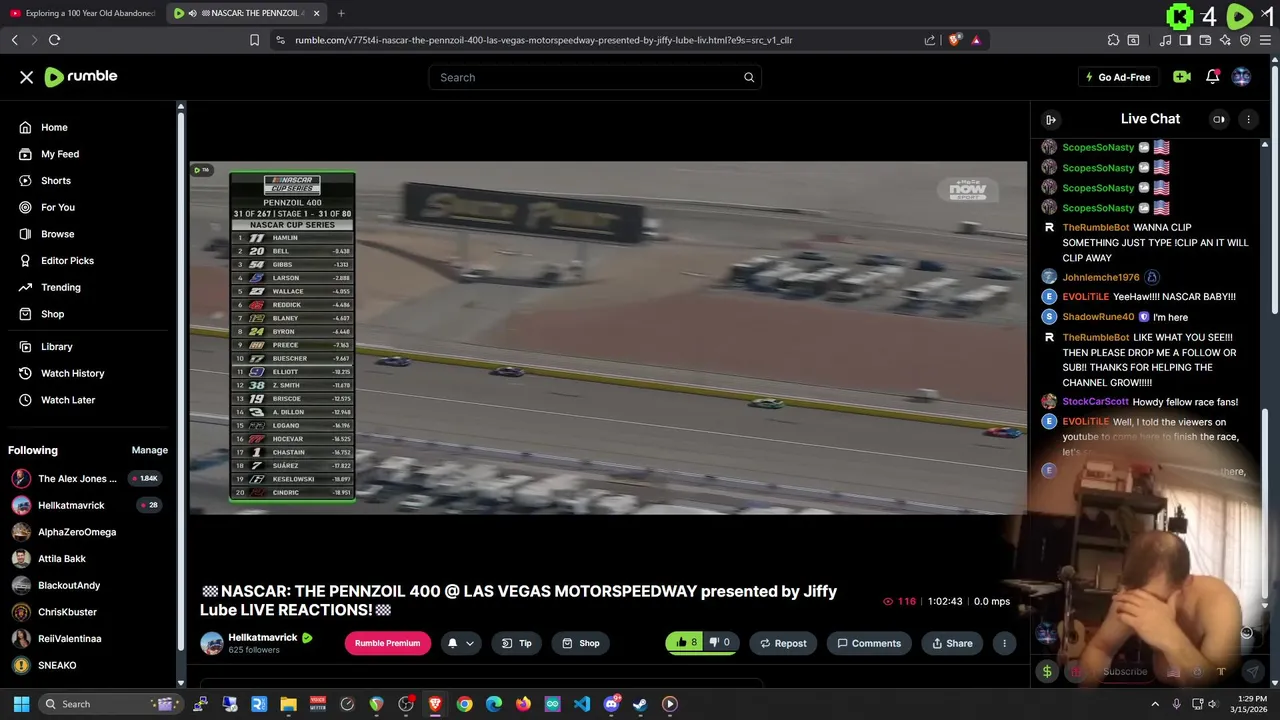
Task: Repost this livestream
Action: click(x=782, y=643)
